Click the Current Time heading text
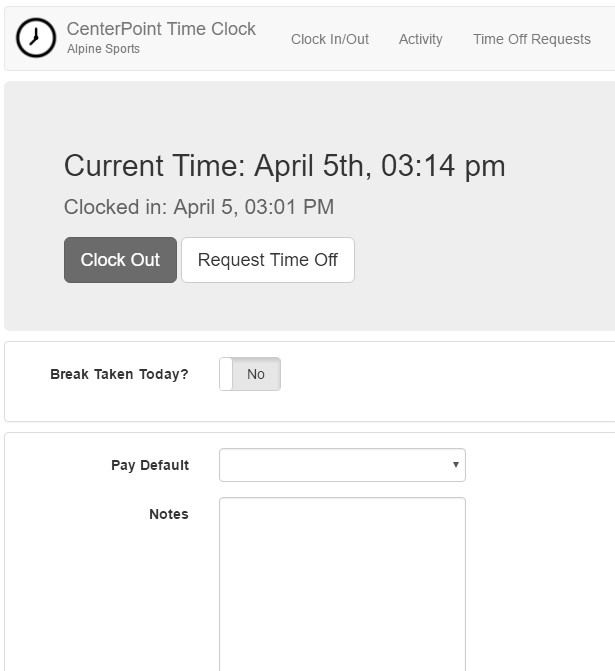Viewport: 615px width, 671px height. point(285,166)
